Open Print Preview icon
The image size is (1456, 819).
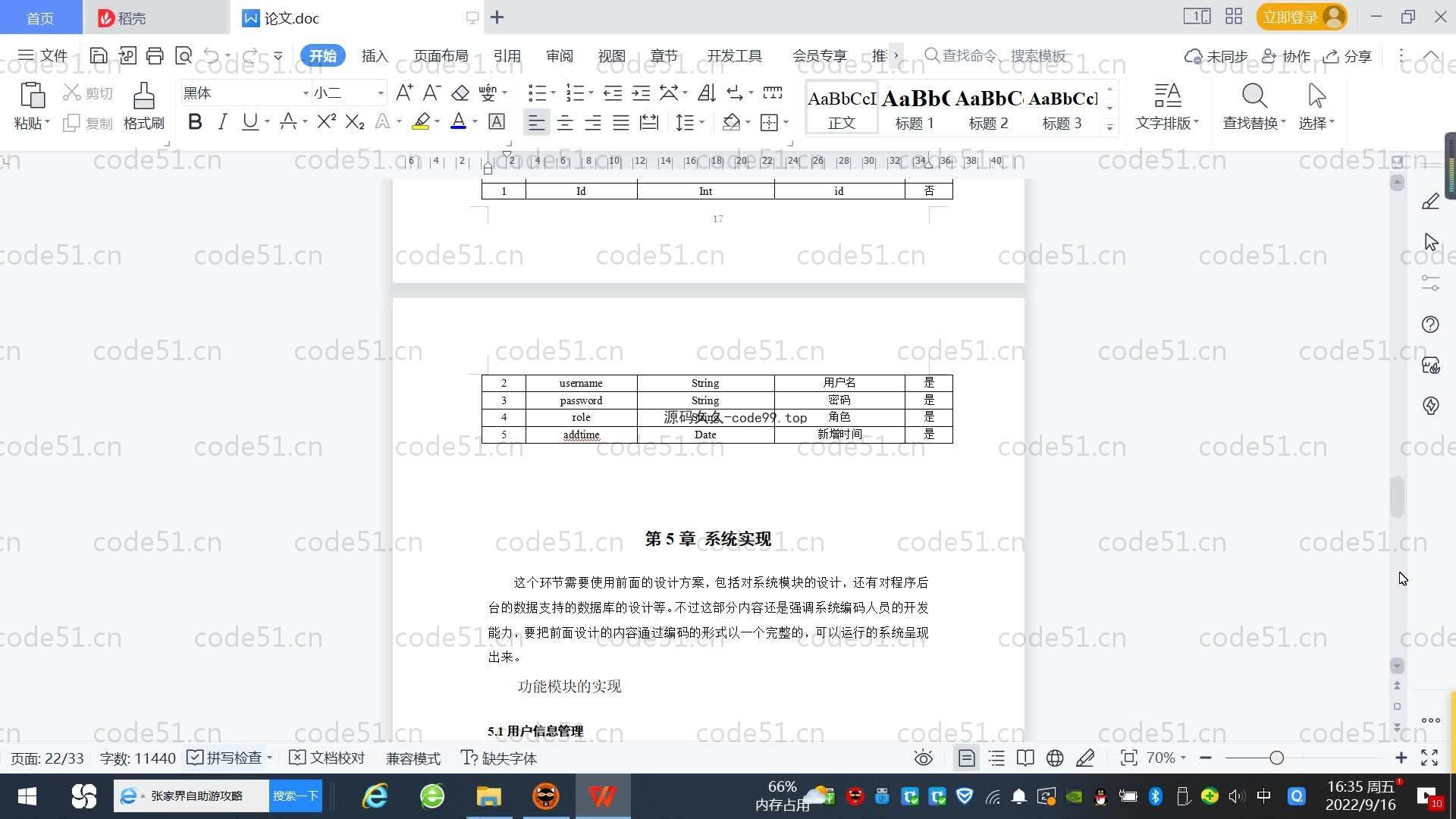[183, 55]
